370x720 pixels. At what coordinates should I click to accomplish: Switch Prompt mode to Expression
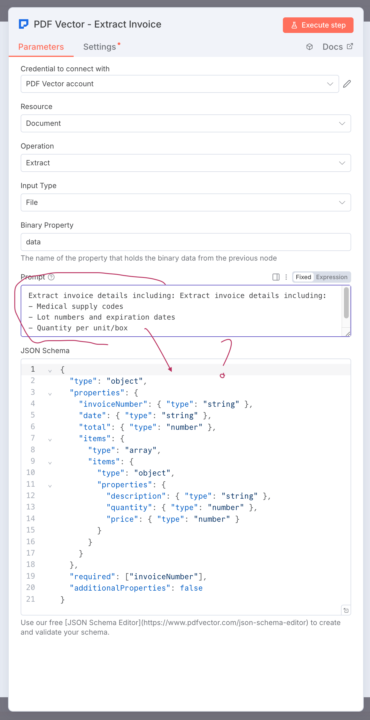(332, 277)
